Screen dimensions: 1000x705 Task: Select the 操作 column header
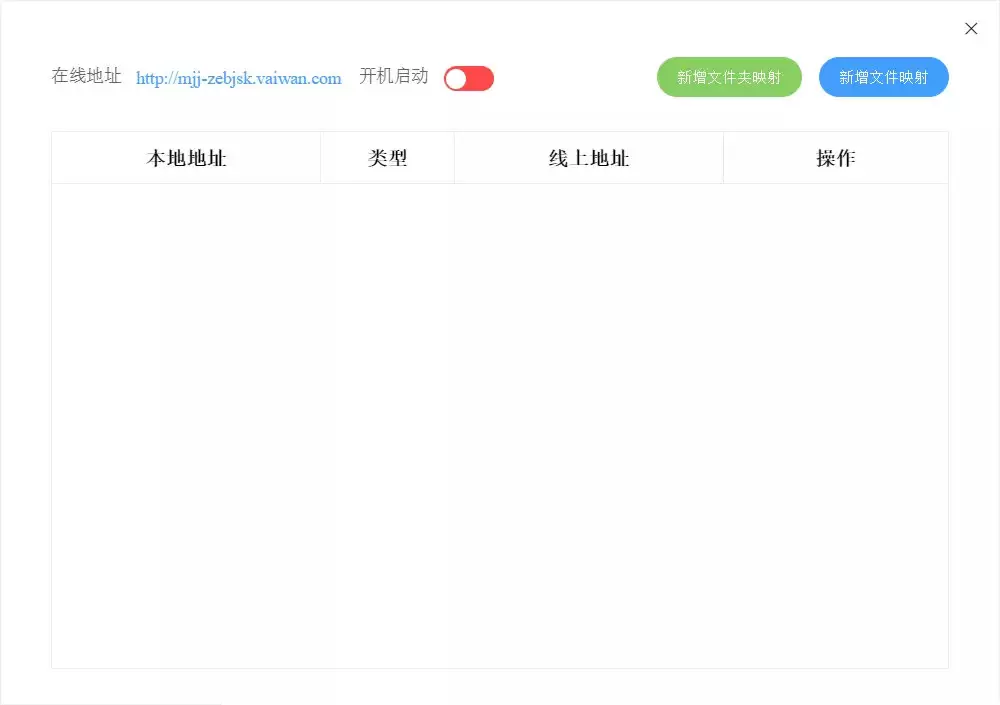835,158
